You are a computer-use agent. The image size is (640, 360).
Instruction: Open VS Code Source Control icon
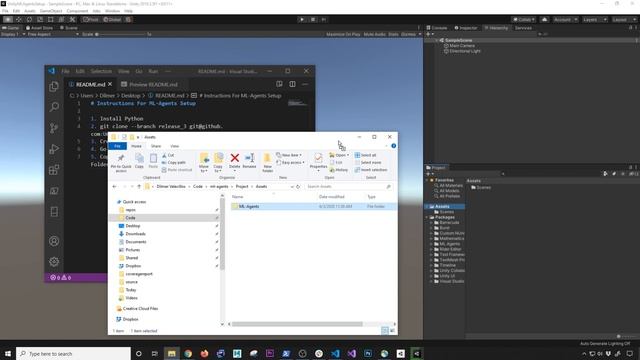click(x=54, y=128)
